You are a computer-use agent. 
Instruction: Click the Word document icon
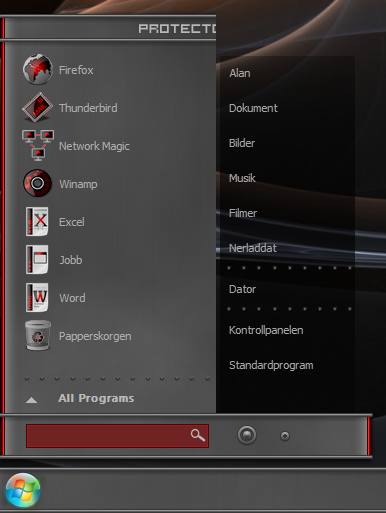[37, 297]
